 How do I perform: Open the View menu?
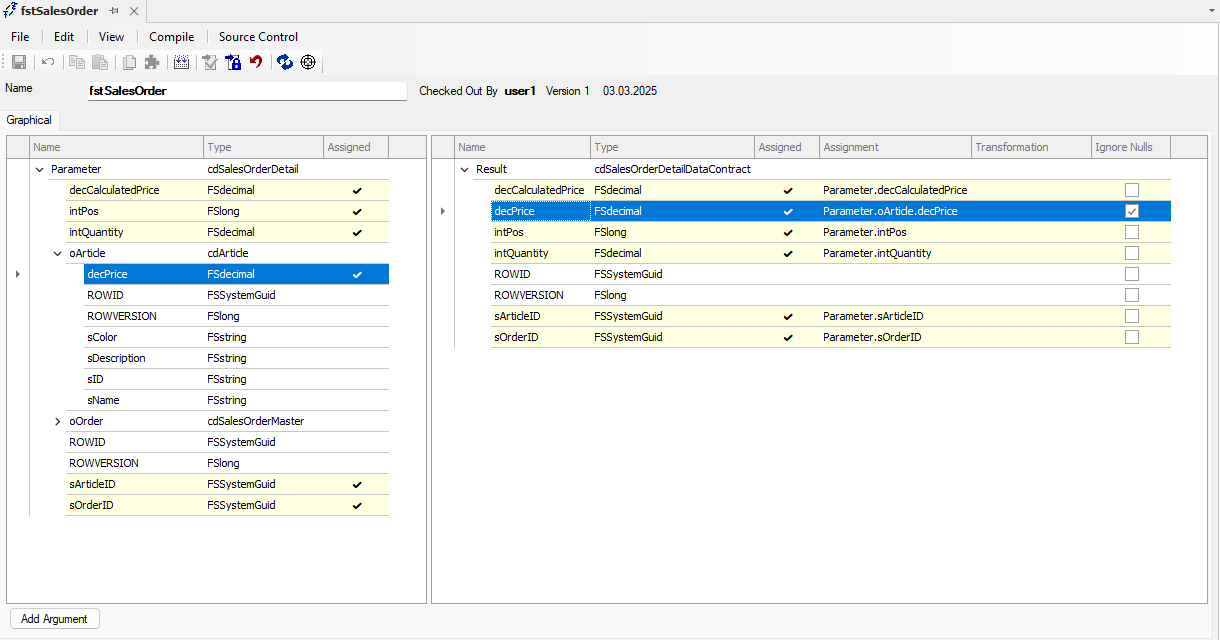pyautogui.click(x=112, y=37)
